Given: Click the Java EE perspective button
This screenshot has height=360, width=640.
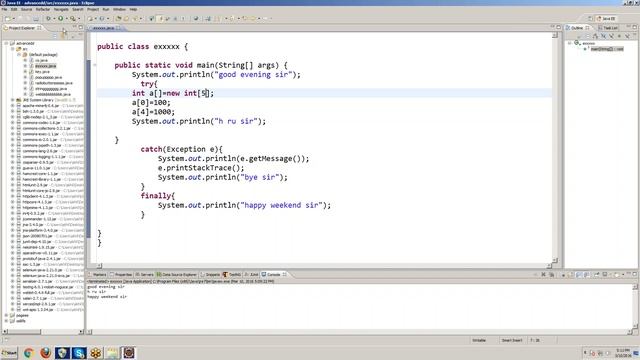Looking at the screenshot, I should point(606,18).
